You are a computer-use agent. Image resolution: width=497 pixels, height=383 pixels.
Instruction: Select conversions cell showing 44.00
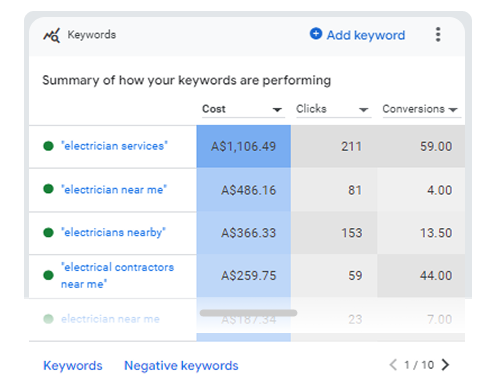[421, 276]
